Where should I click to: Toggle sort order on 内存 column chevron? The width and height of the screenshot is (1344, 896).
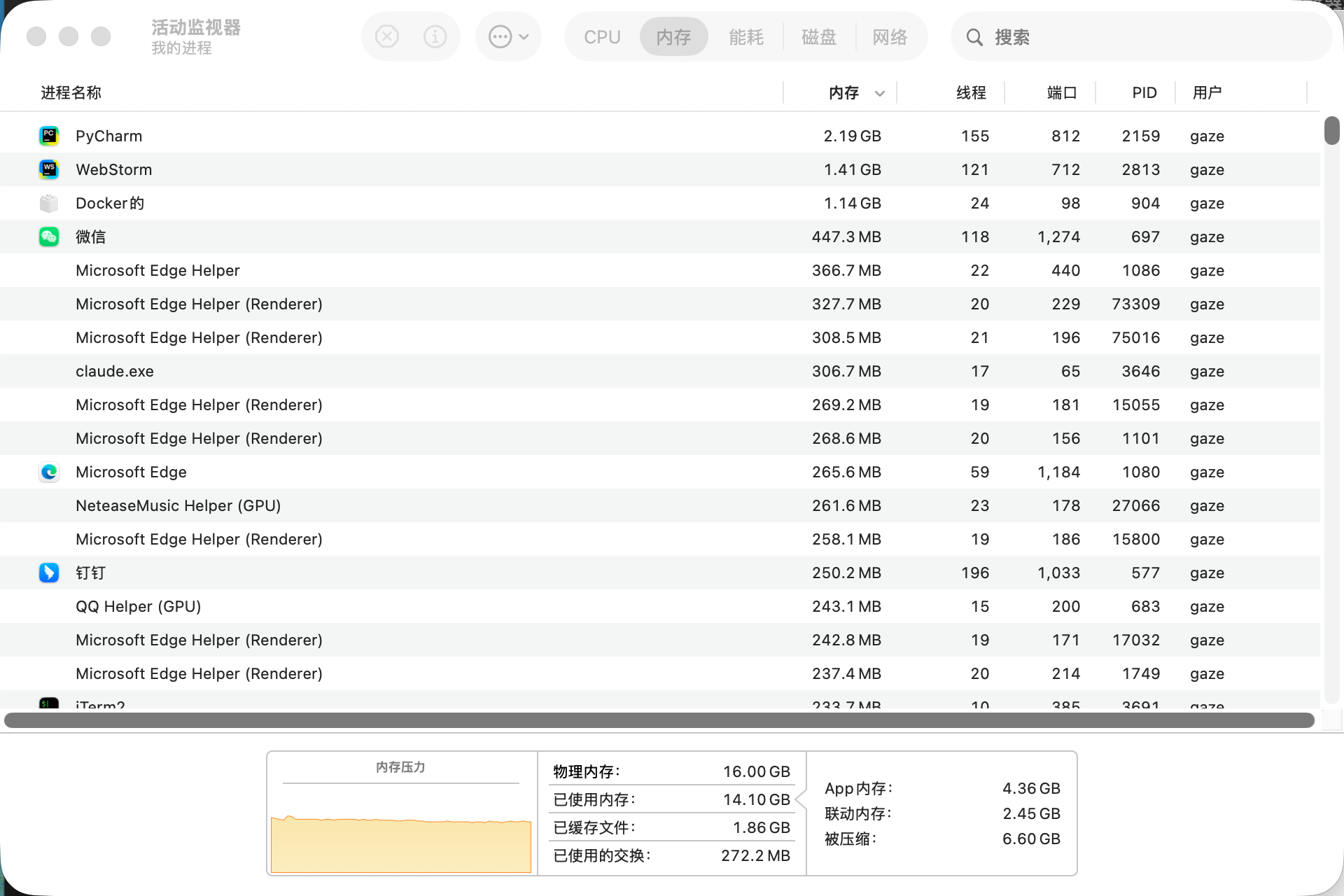(x=880, y=93)
